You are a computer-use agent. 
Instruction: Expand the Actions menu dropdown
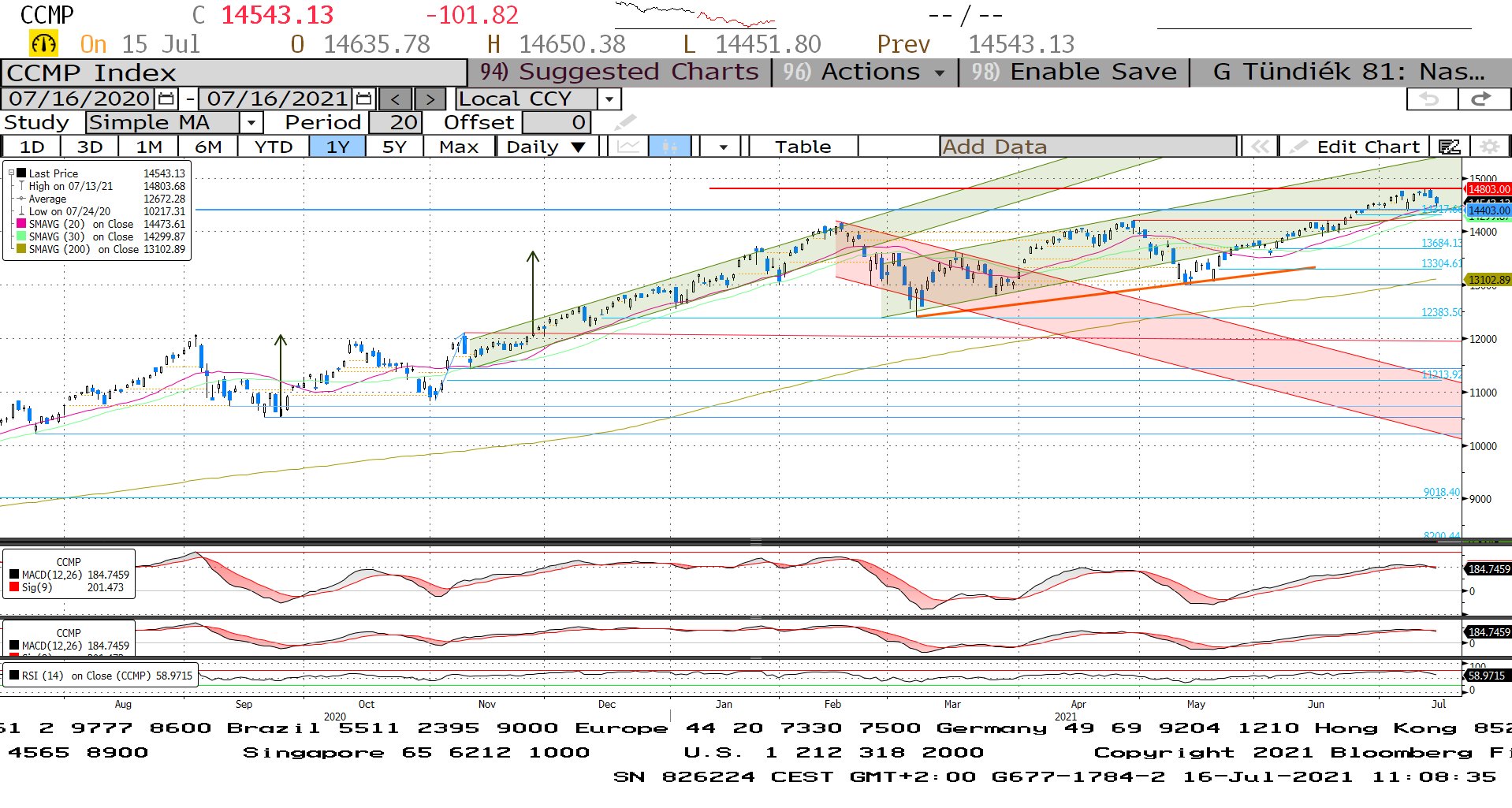click(940, 73)
